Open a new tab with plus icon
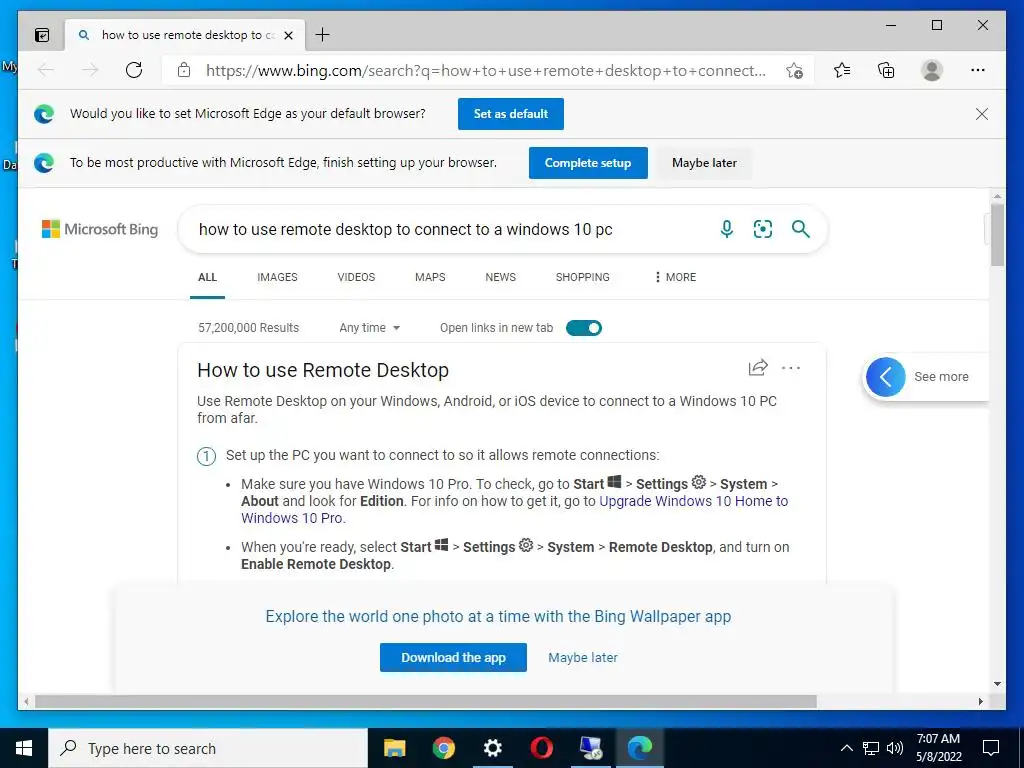This screenshot has width=1024, height=768. (322, 35)
